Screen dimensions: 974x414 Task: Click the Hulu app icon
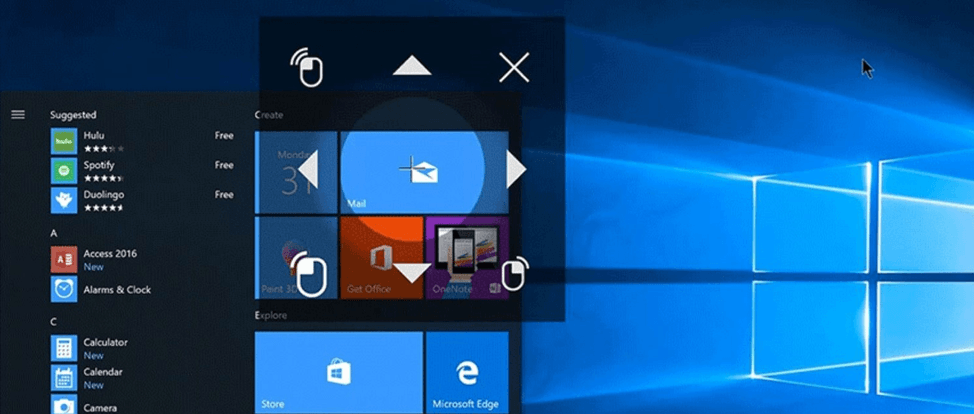click(64, 141)
